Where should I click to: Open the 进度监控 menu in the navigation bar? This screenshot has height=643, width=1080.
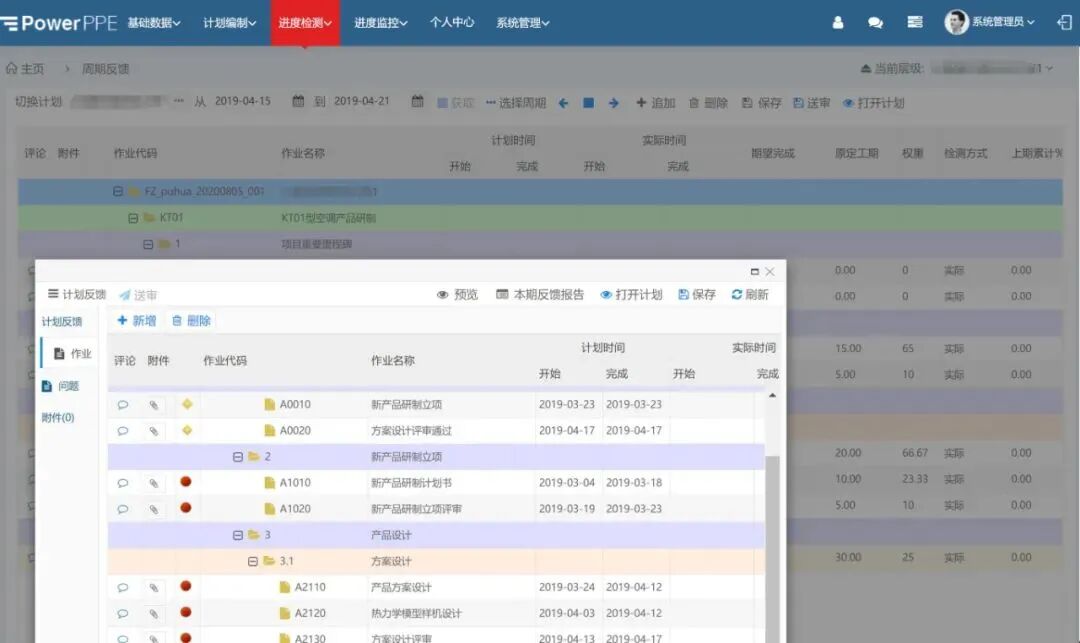tap(380, 22)
